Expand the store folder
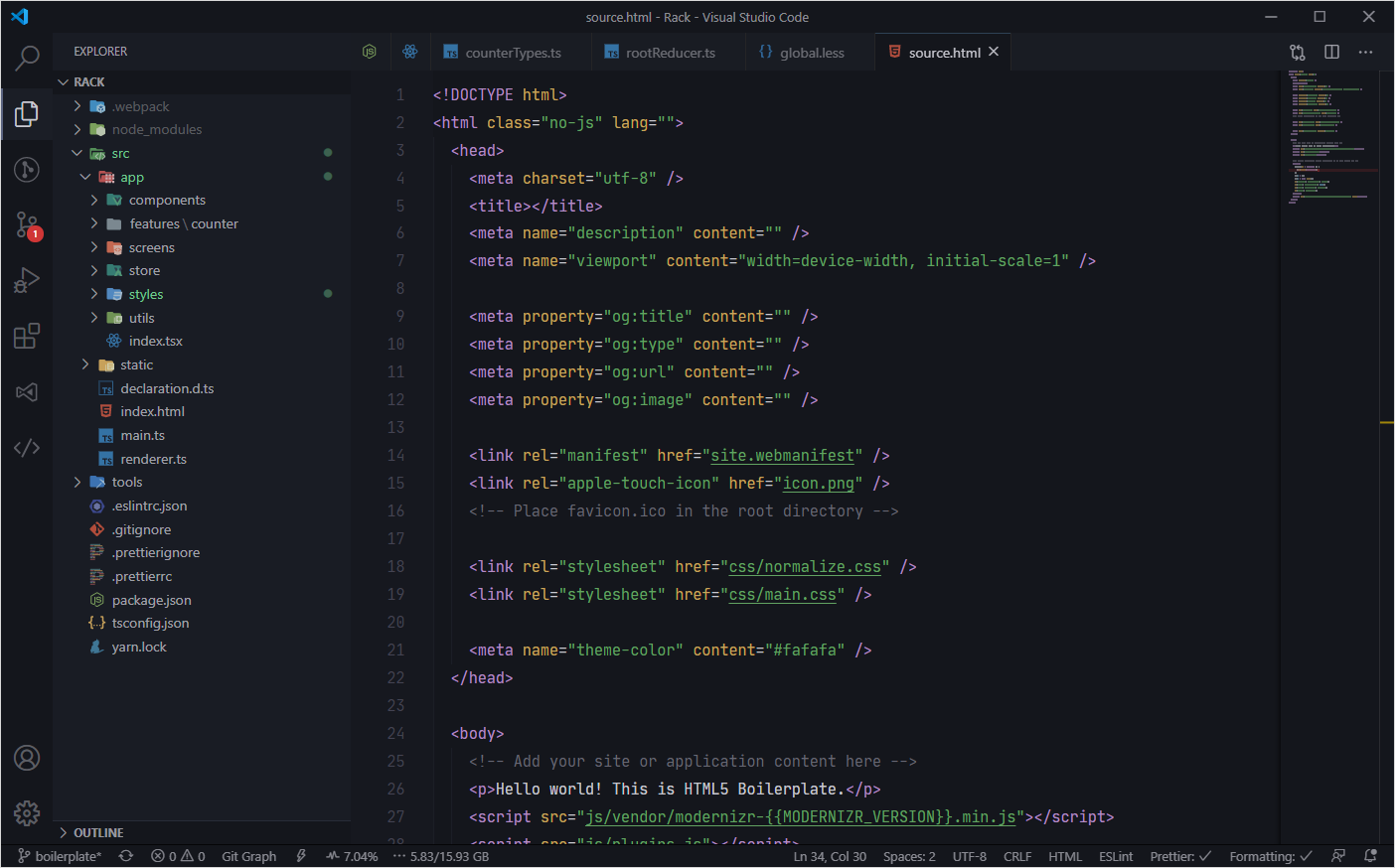Screen dimensions: 1395x868 click(204, 270)
